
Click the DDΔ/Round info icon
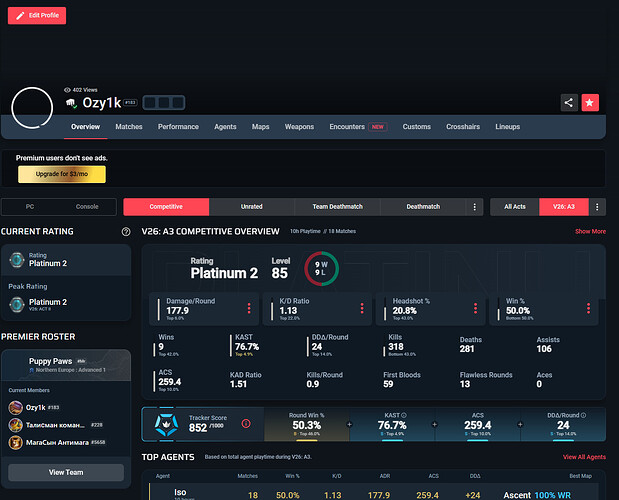coord(583,415)
